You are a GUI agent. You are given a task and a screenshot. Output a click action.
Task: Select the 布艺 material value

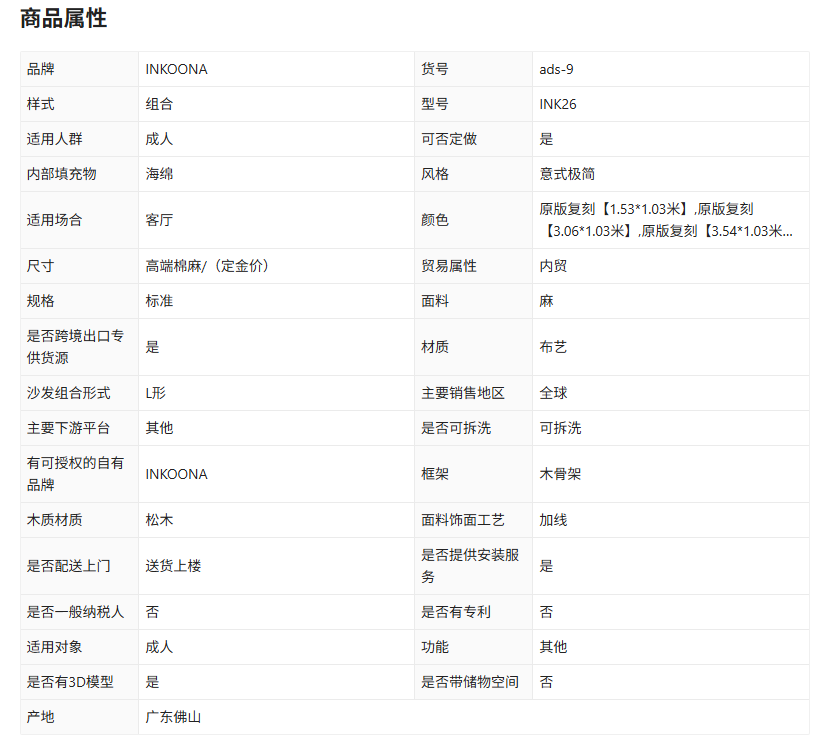[553, 347]
